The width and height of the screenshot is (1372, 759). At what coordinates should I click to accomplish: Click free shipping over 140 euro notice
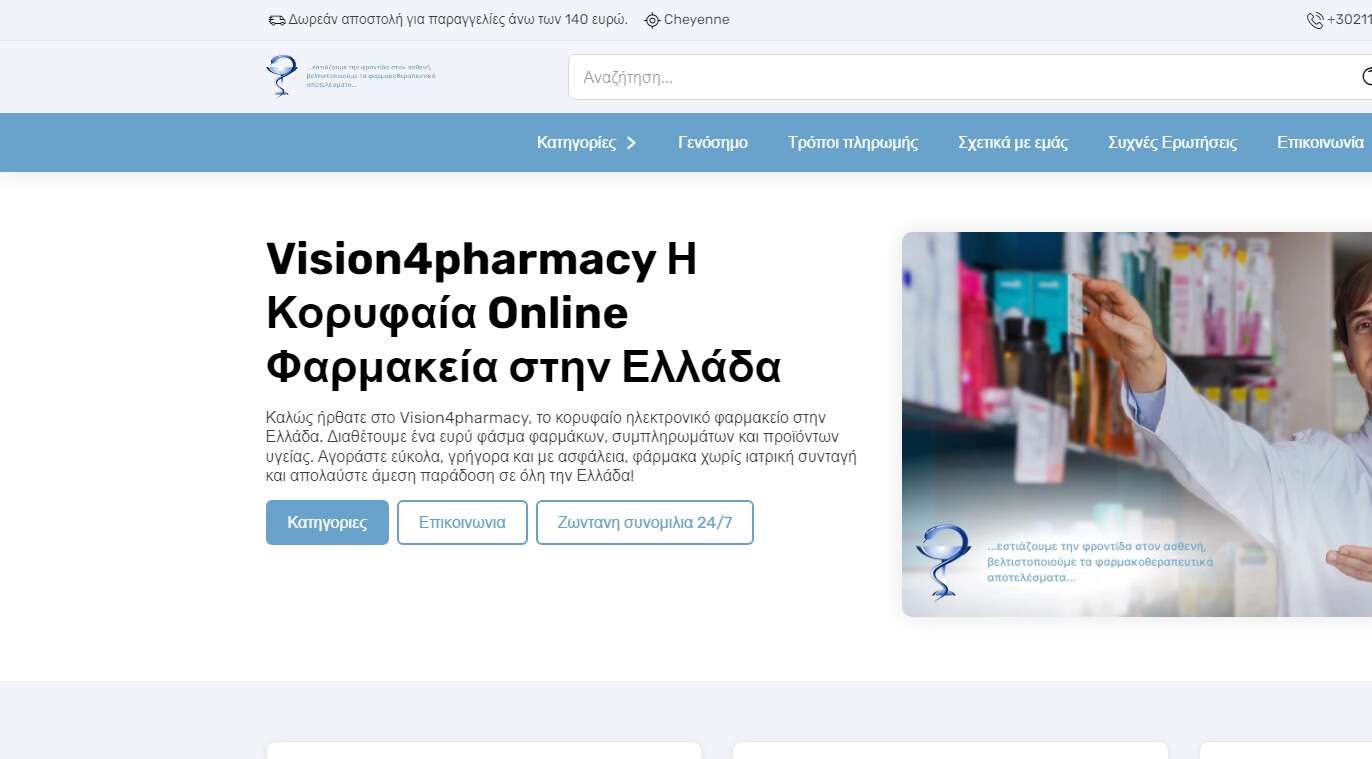point(458,20)
